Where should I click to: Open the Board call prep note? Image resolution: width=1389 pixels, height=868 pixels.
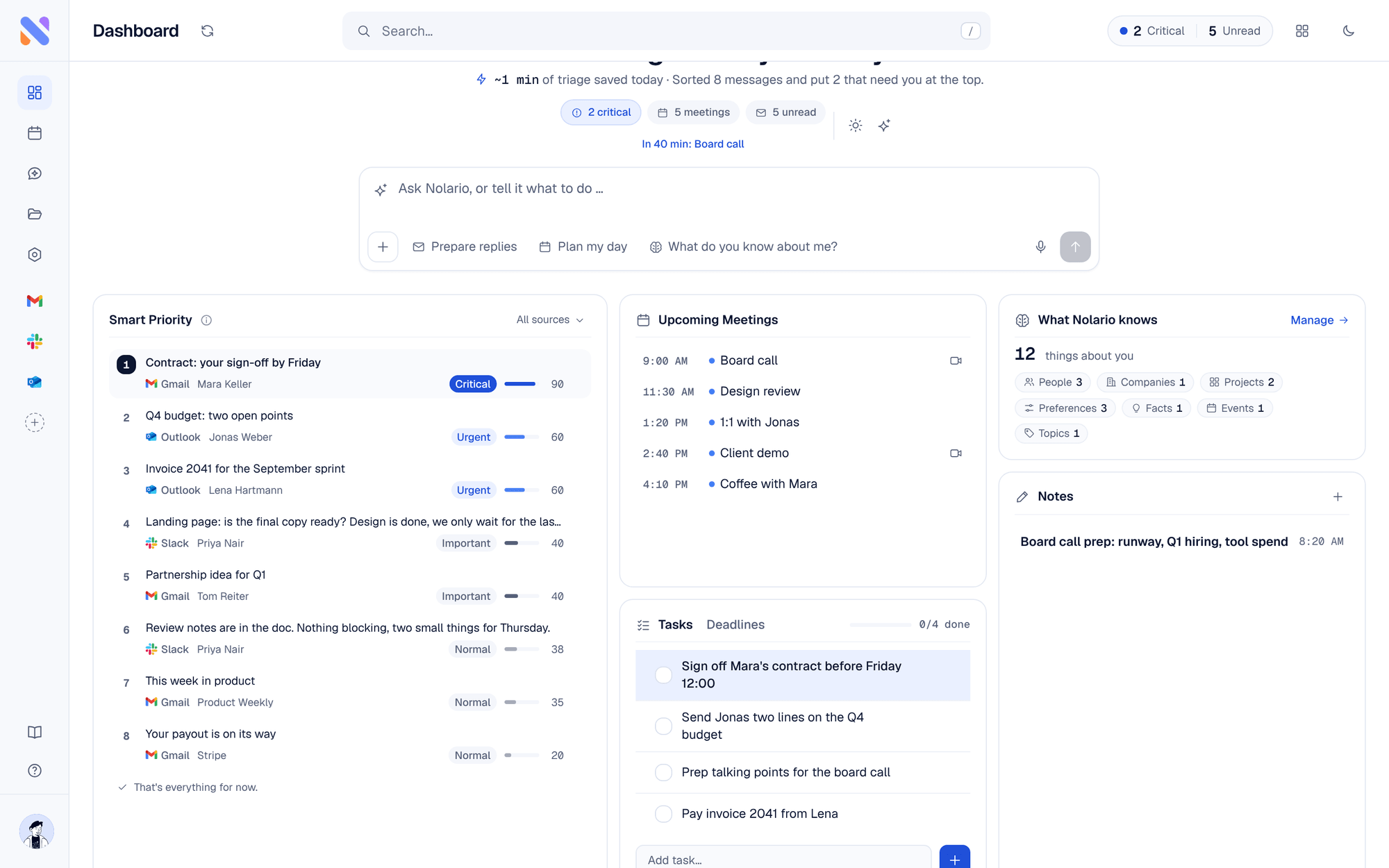(1182, 542)
